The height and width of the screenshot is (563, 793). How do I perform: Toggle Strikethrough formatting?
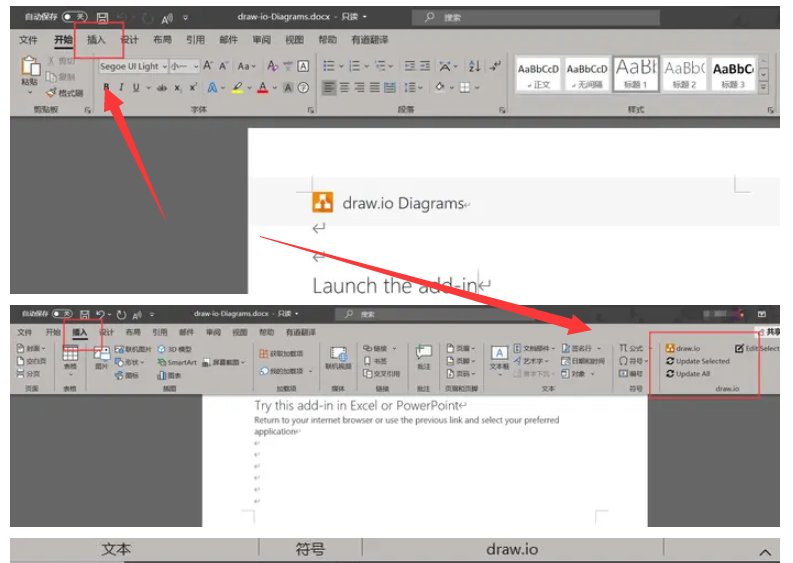[162, 88]
